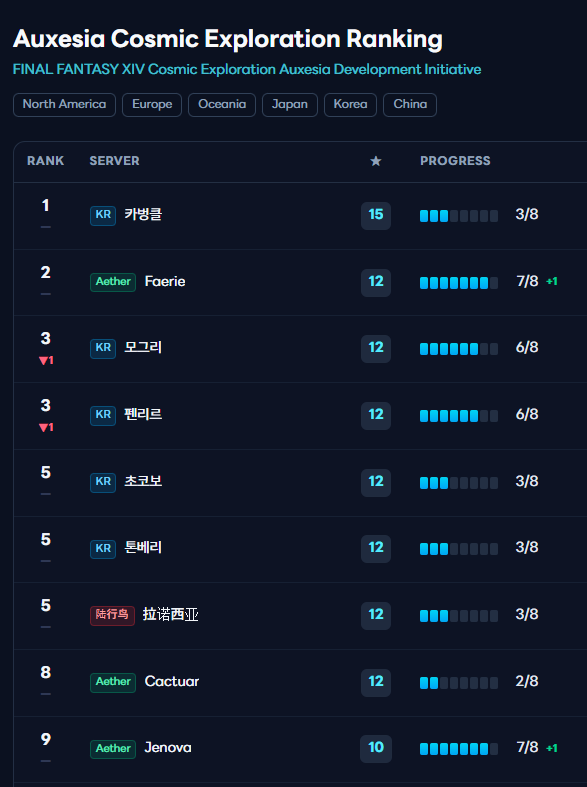Toggle the Oceania region filter
The height and width of the screenshot is (787, 587).
222,104
